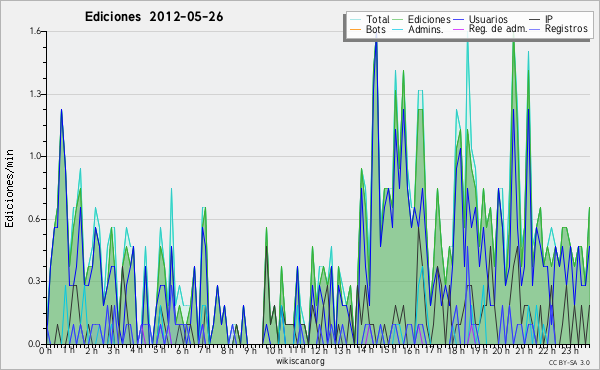The width and height of the screenshot is (600, 370).
Task: Click the 'Ediciones/min' vertical axis label
Action: pyautogui.click(x=9, y=188)
